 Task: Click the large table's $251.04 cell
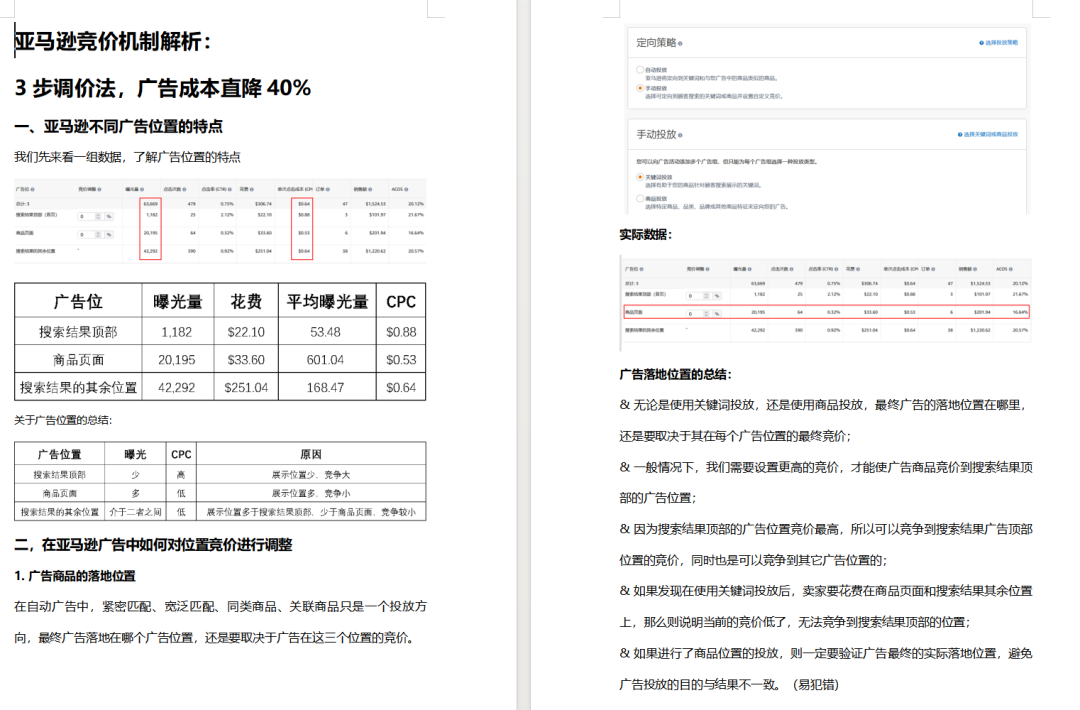[x=246, y=388]
